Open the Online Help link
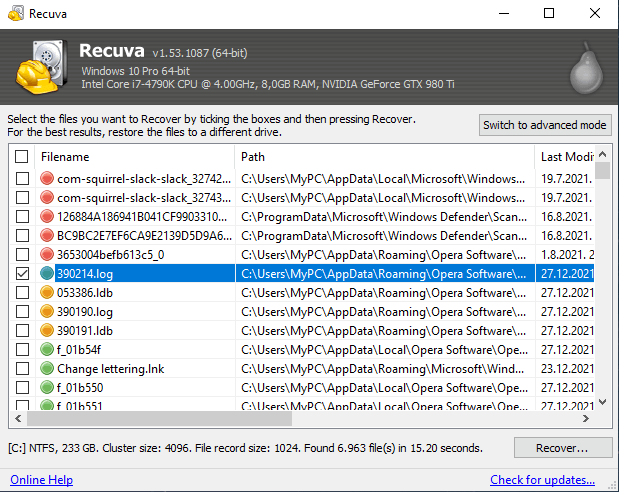 pos(41,480)
